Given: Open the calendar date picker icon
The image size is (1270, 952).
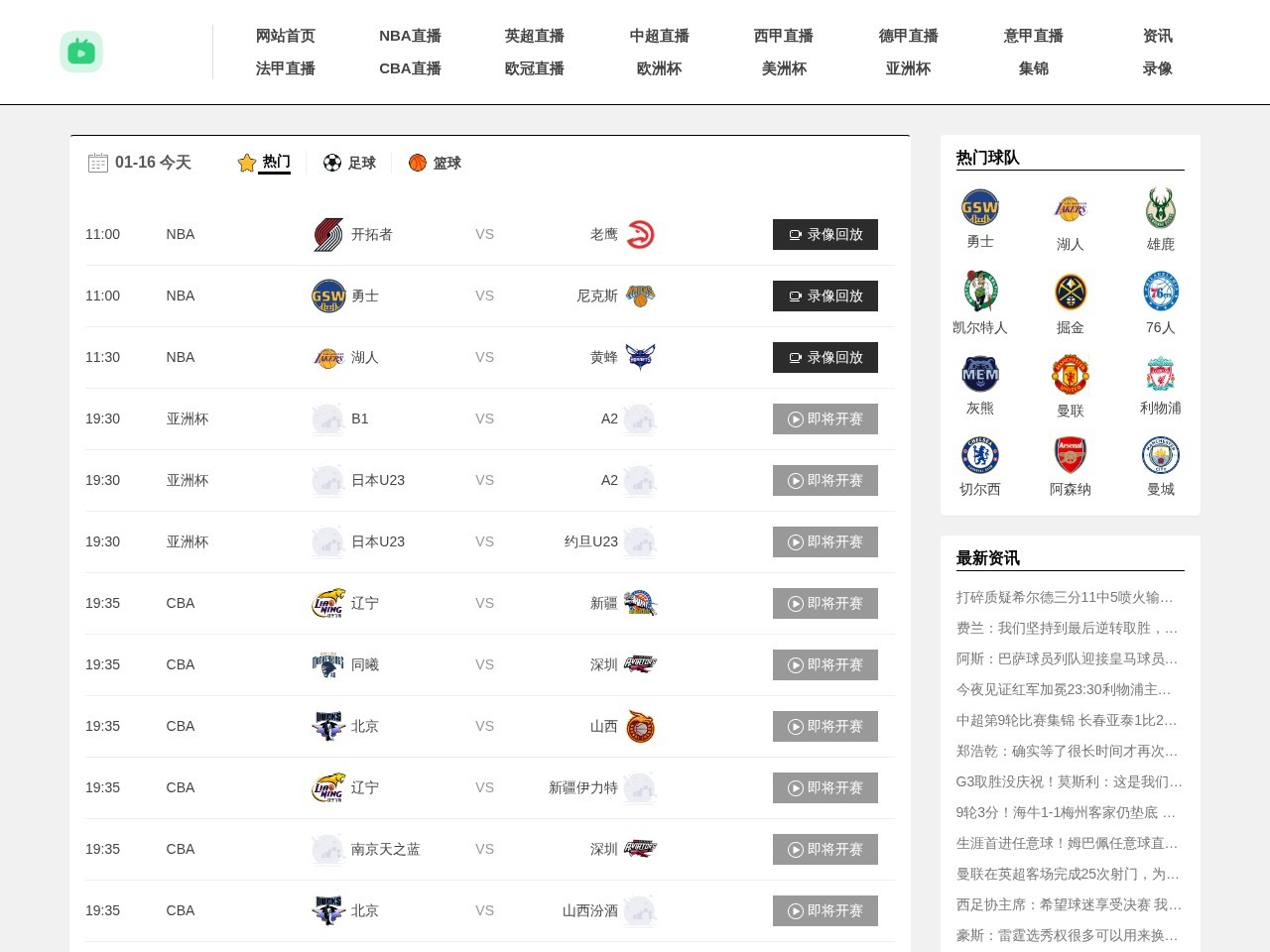Looking at the screenshot, I should (97, 163).
